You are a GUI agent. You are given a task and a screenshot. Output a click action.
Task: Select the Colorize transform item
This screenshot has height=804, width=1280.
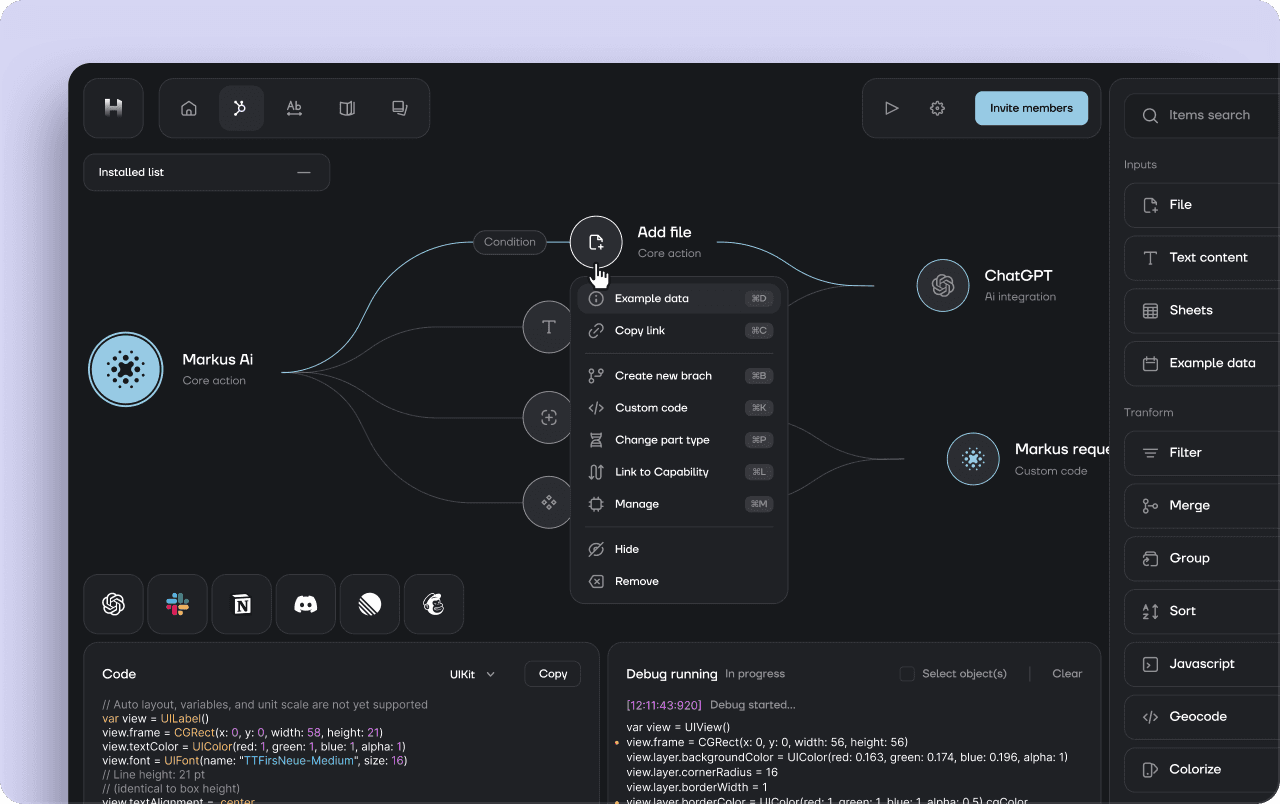coord(1202,770)
